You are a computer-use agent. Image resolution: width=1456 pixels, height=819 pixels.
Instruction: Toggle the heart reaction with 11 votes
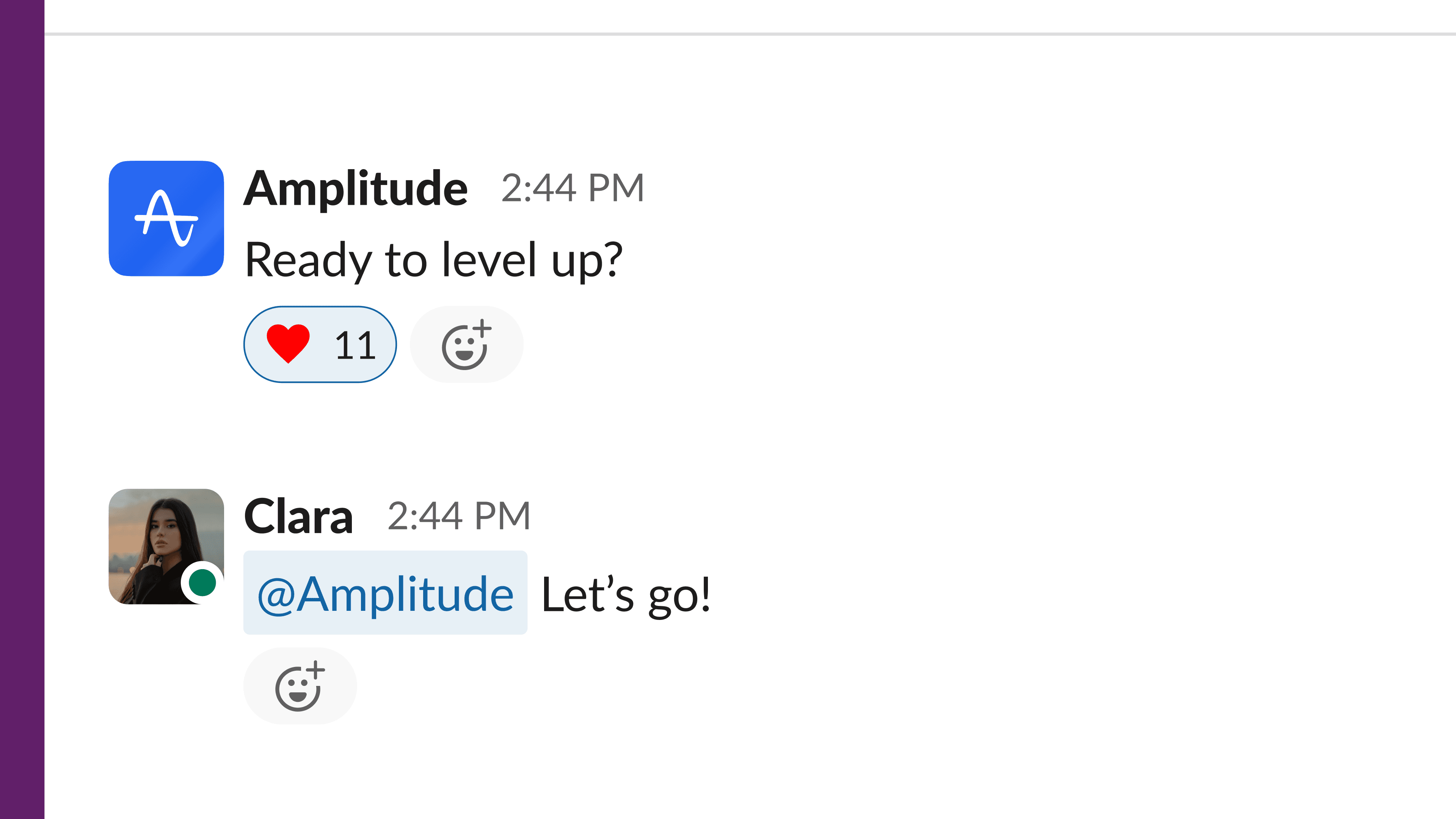point(320,344)
